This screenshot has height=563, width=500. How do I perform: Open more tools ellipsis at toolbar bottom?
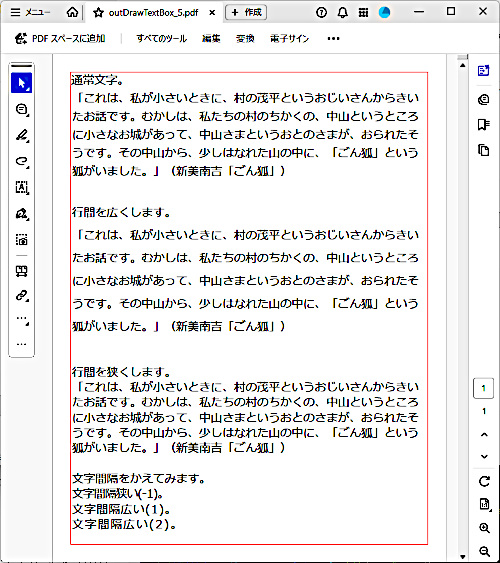(22, 344)
